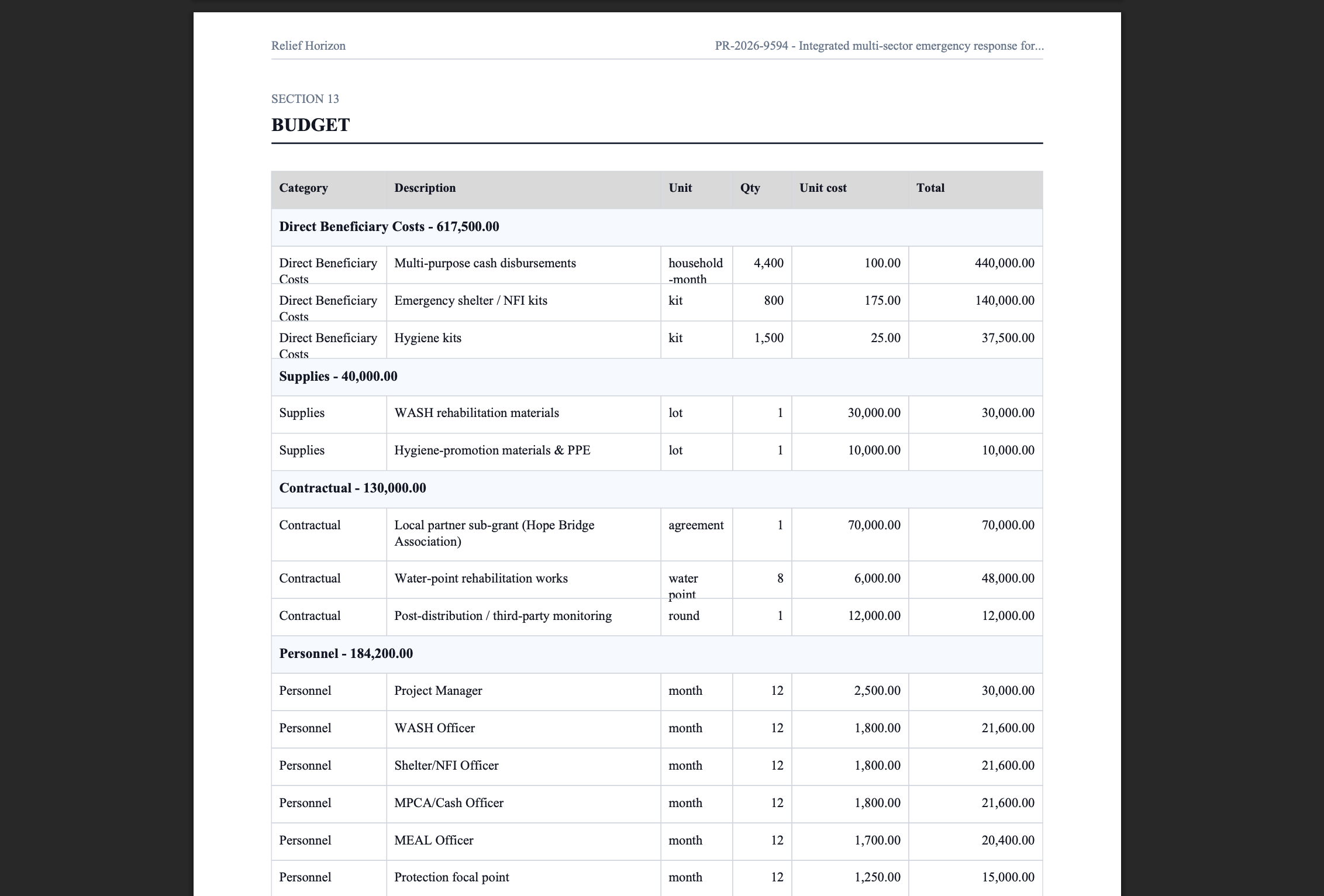The width and height of the screenshot is (1324, 896).
Task: Click the quantity '800' for NFI kits
Action: point(774,301)
